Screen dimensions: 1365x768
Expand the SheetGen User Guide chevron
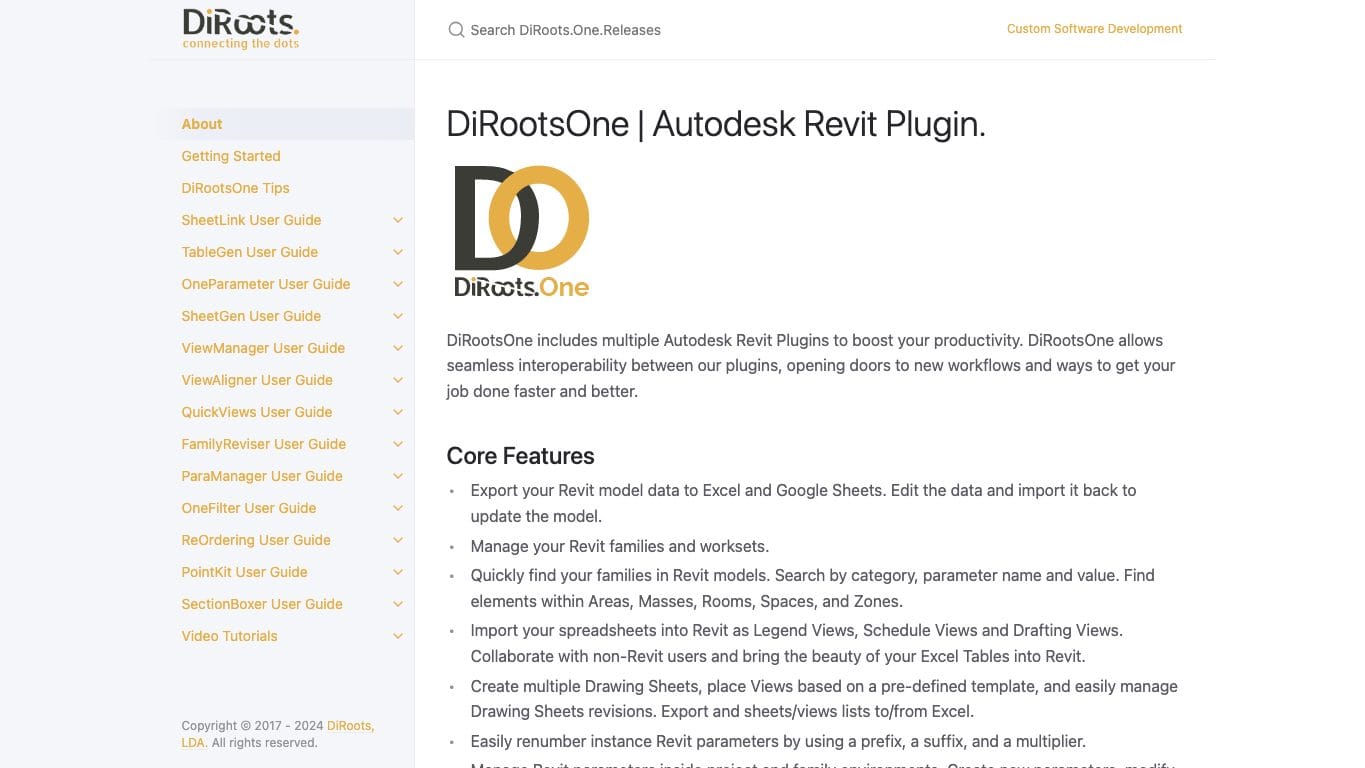(x=398, y=316)
